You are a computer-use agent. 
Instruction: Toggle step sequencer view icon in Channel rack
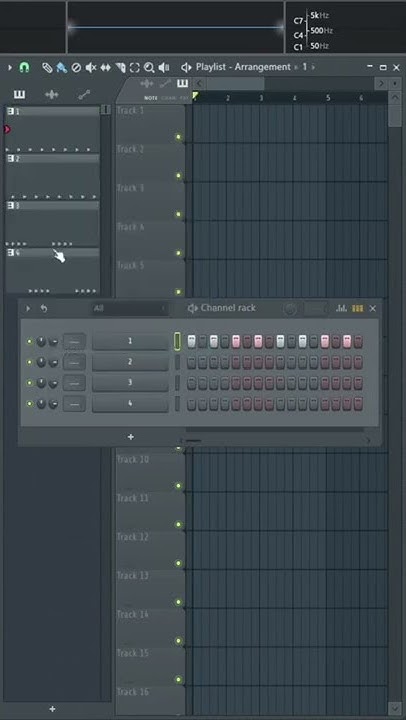[357, 308]
